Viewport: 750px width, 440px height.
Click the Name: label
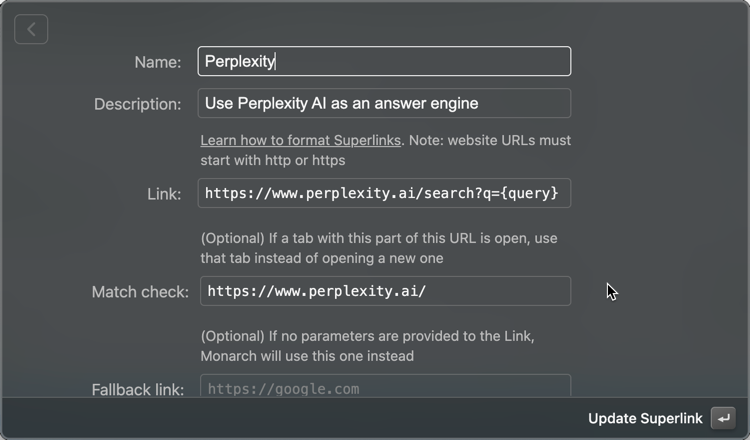point(158,62)
